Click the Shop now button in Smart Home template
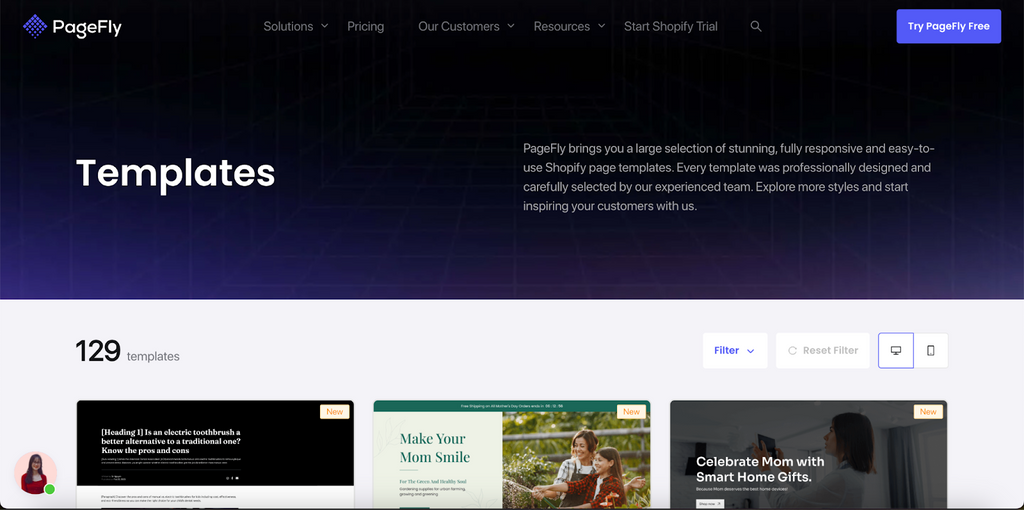1024x510 pixels. 709,503
